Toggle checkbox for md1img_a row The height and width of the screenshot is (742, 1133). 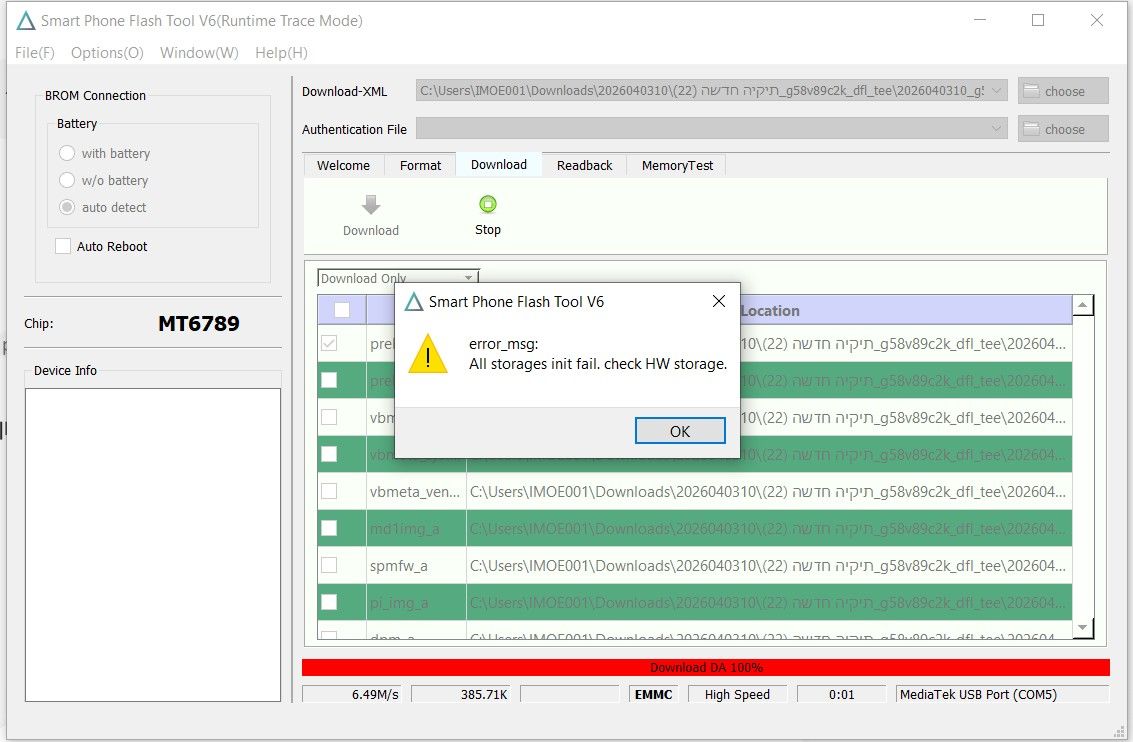point(329,528)
